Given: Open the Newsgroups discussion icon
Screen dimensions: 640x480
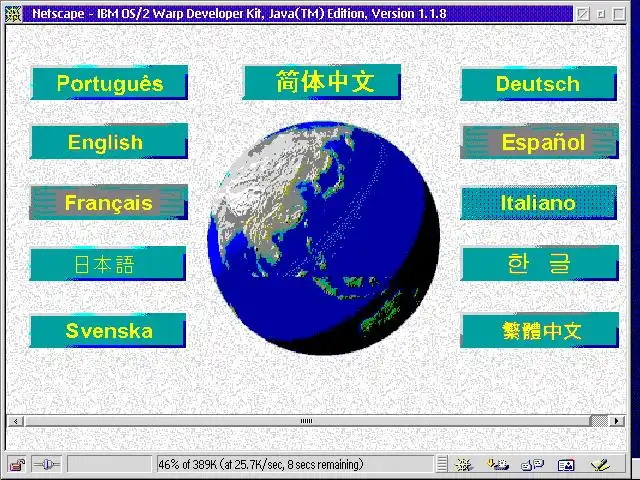Looking at the screenshot, I should coord(532,464).
